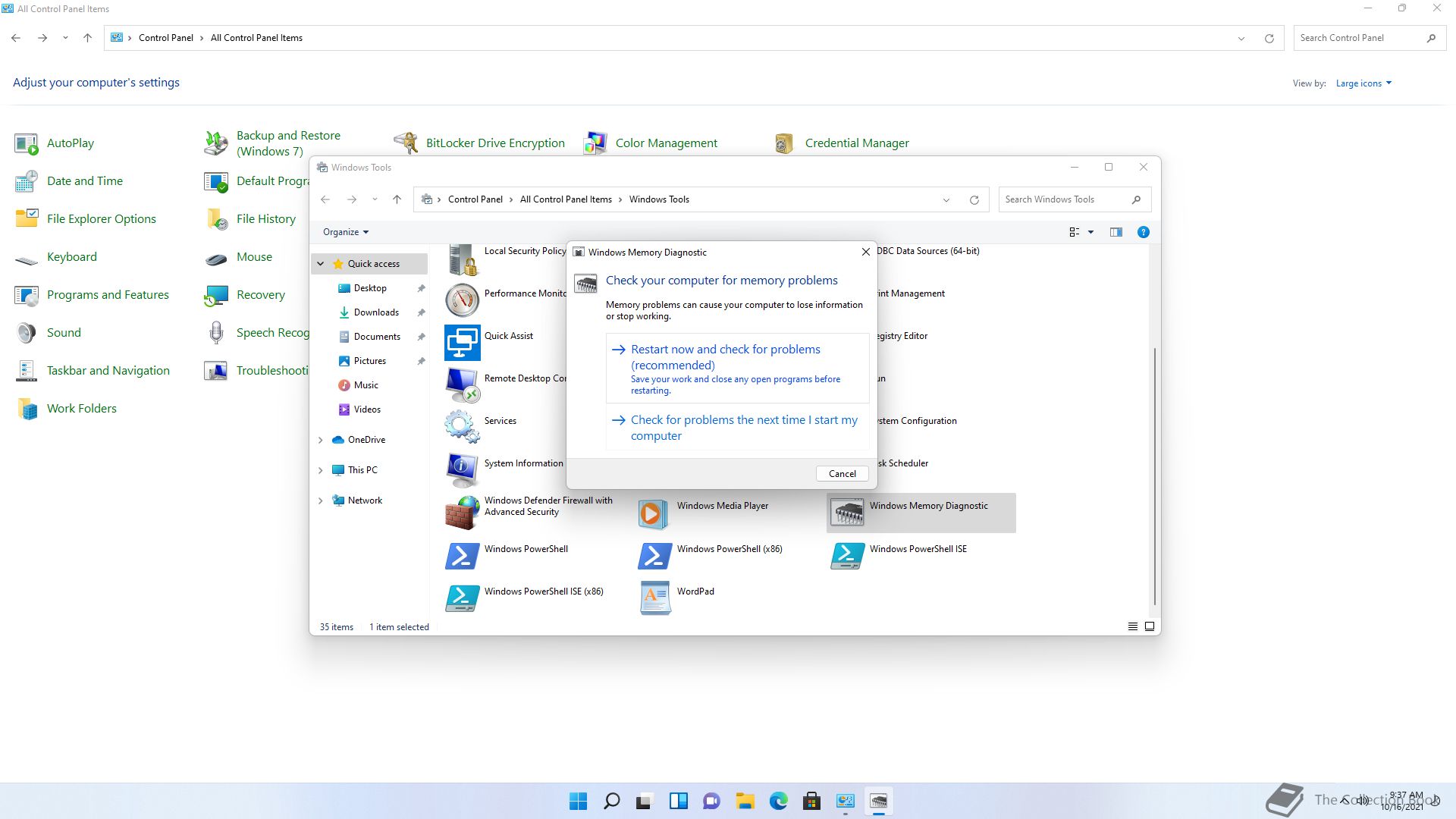
Task: Open recent locations dropdown in Windows Tools
Action: [374, 199]
